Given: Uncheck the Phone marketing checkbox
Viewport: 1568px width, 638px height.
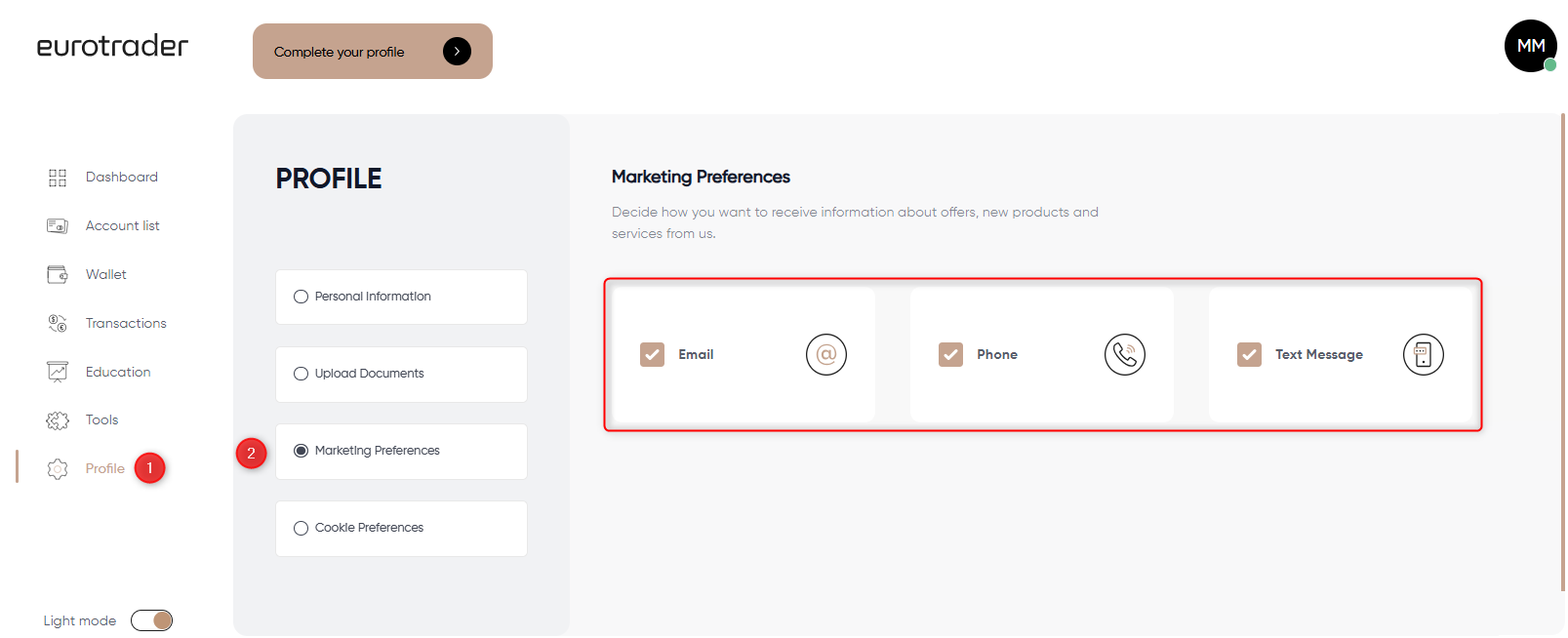Looking at the screenshot, I should 950,354.
